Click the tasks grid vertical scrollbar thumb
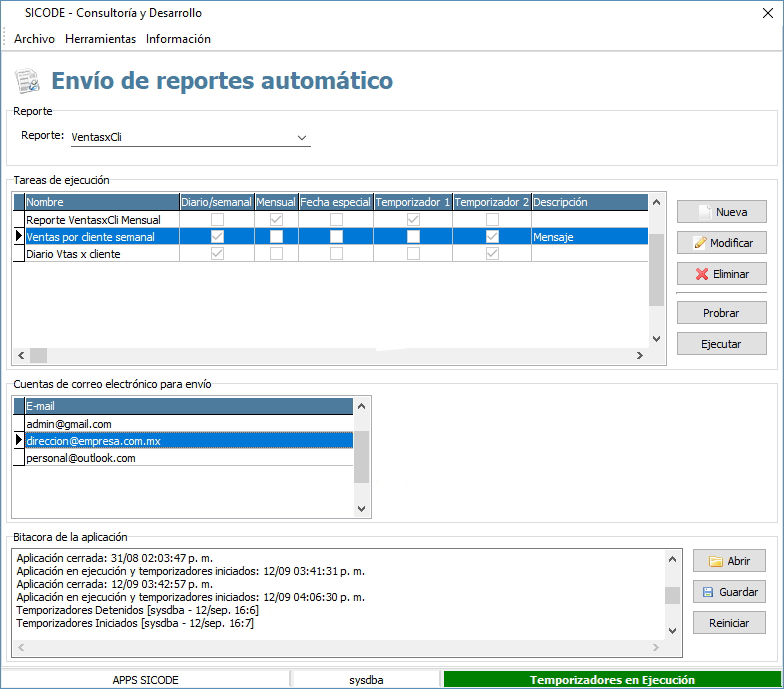Image resolution: width=784 pixels, height=689 pixels. tap(656, 270)
